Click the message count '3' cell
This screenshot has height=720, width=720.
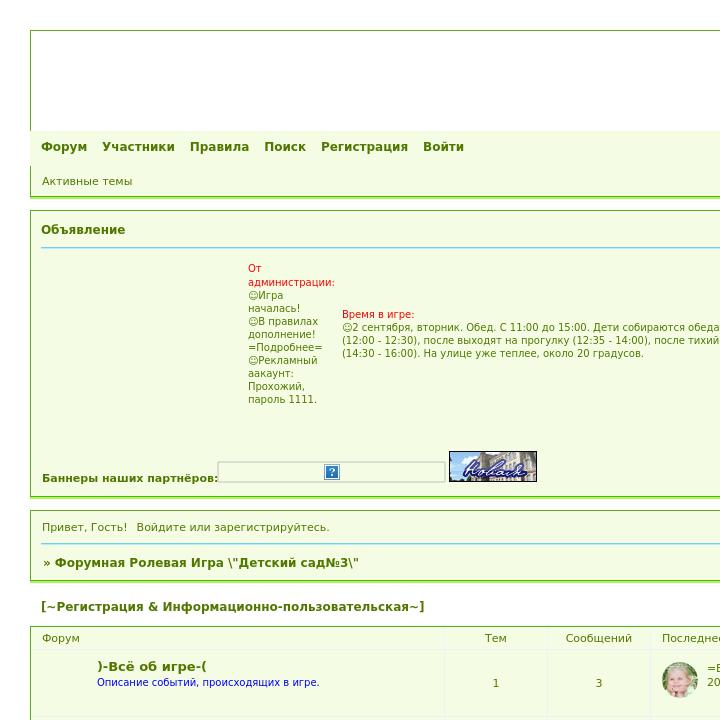click(599, 683)
